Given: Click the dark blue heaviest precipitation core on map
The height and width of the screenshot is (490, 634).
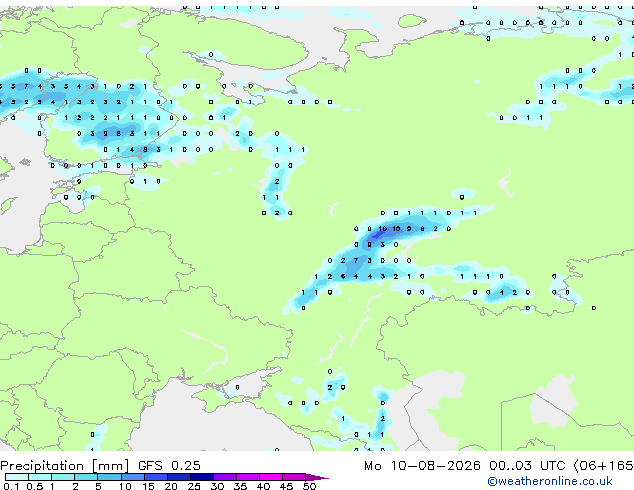Looking at the screenshot, I should 378,234.
